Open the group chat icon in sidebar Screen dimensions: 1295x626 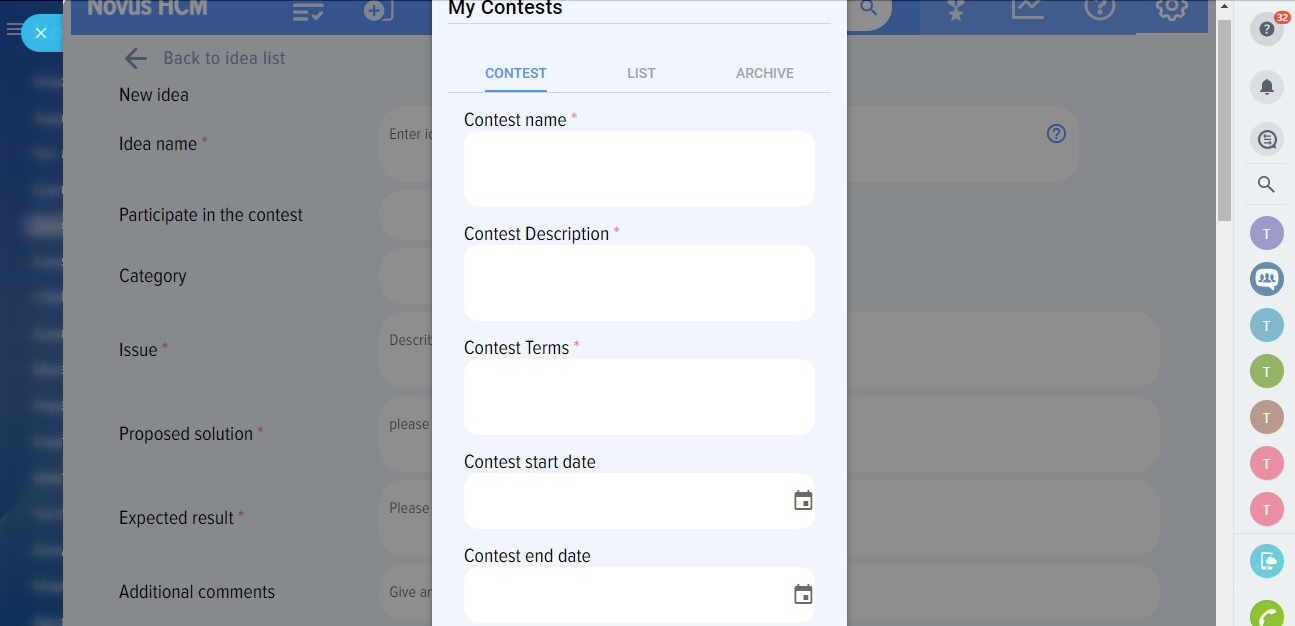pos(1266,278)
